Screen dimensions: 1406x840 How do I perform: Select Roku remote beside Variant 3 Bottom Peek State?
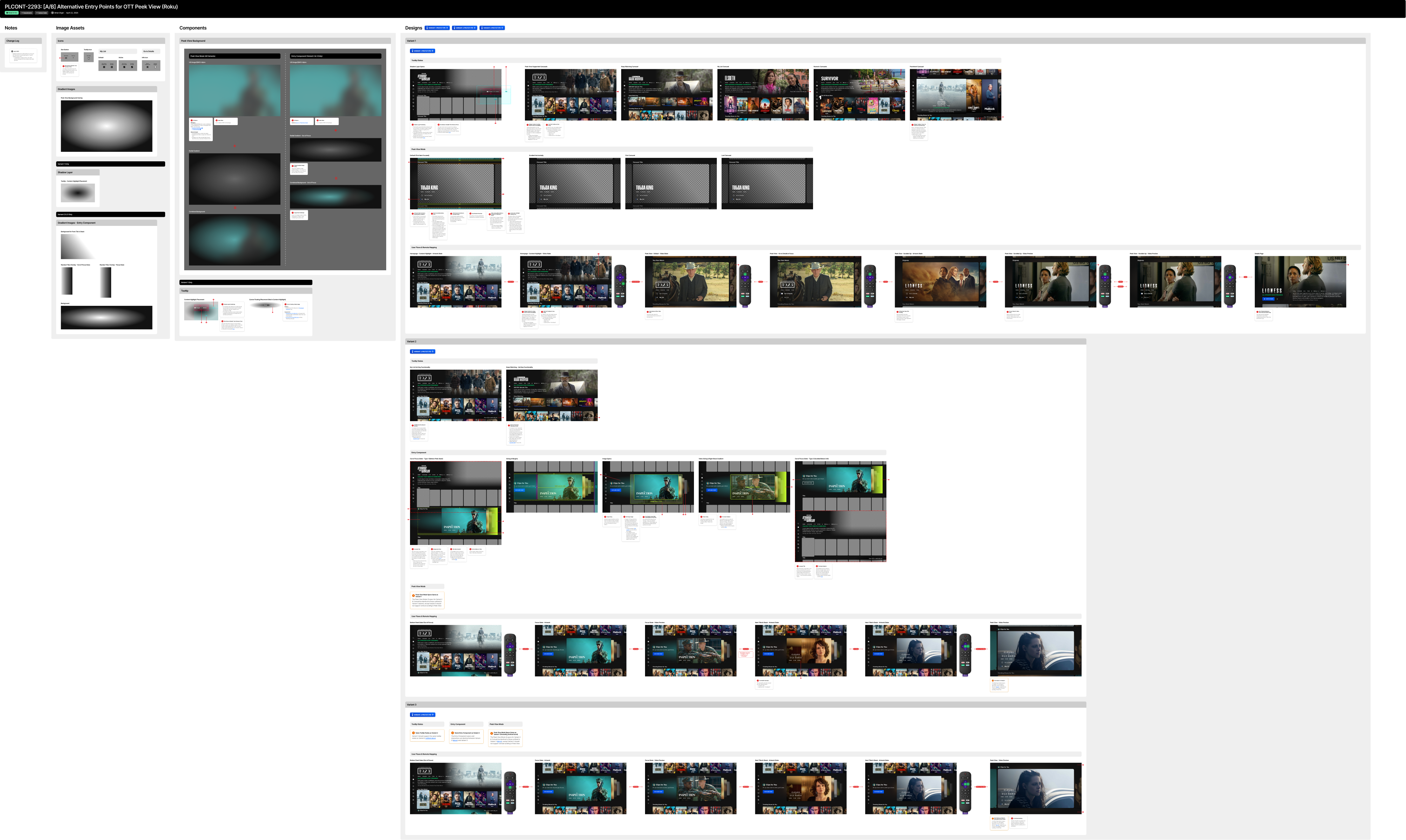(x=510, y=792)
